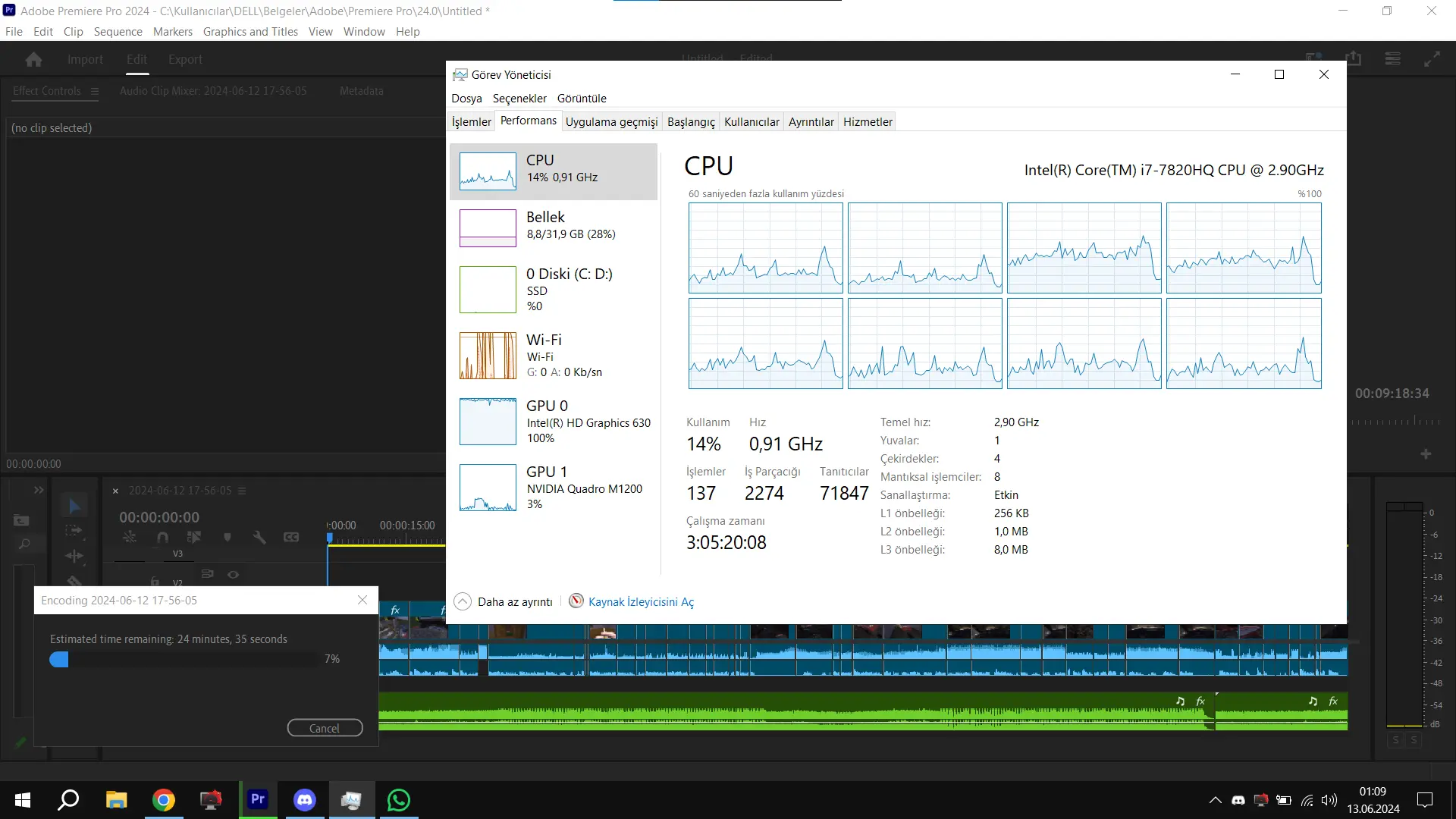Viewport: 1456px width, 819px height.
Task: Switch to the Ayrıntılar tab
Action: (x=811, y=122)
